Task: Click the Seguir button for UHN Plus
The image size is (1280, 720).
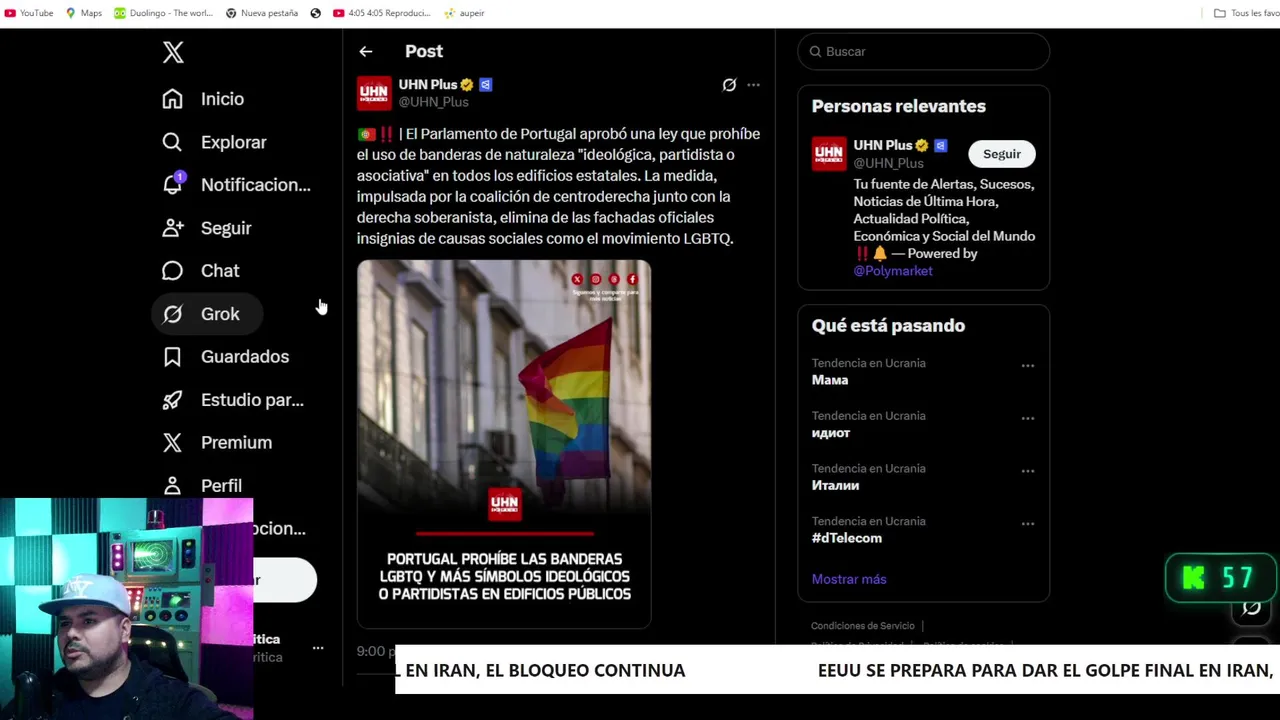Action: [x=1002, y=154]
